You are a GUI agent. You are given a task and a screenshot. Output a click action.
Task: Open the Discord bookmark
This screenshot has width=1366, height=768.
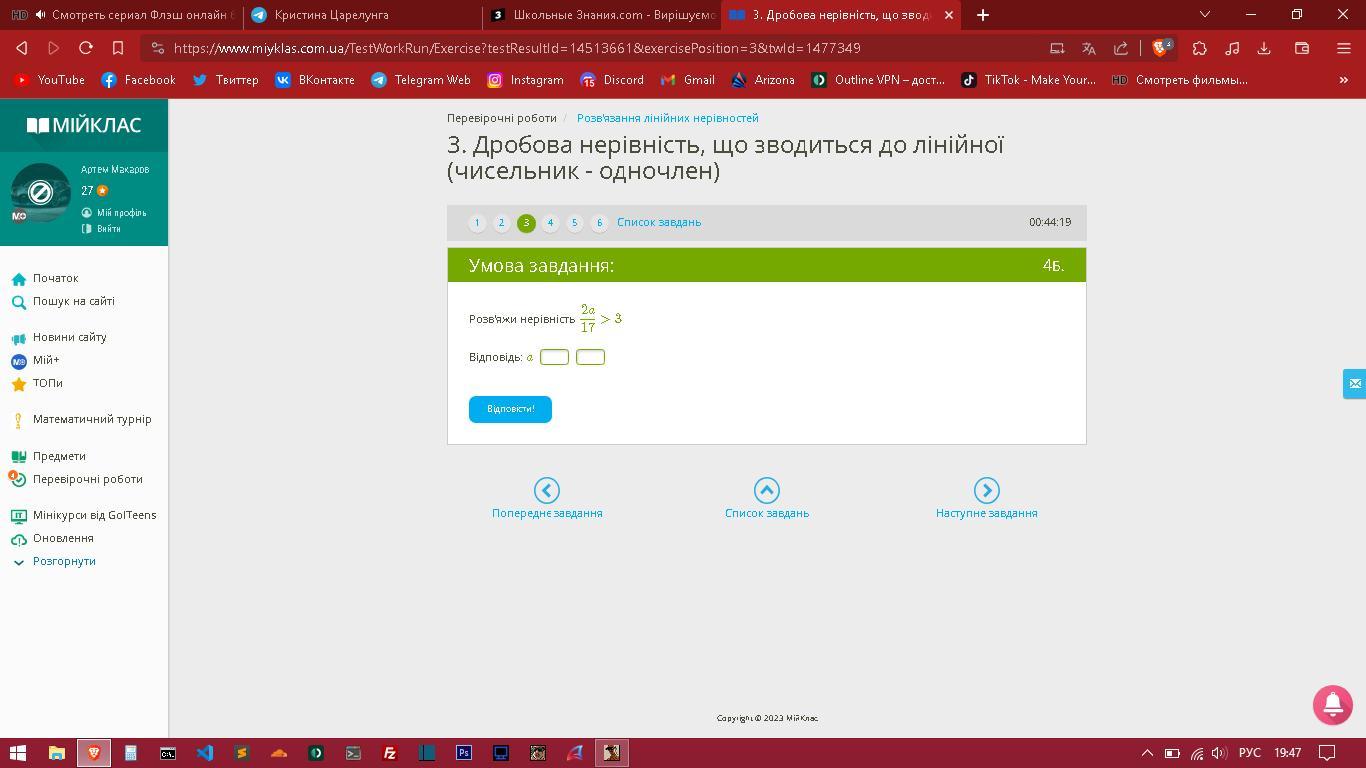(x=612, y=80)
